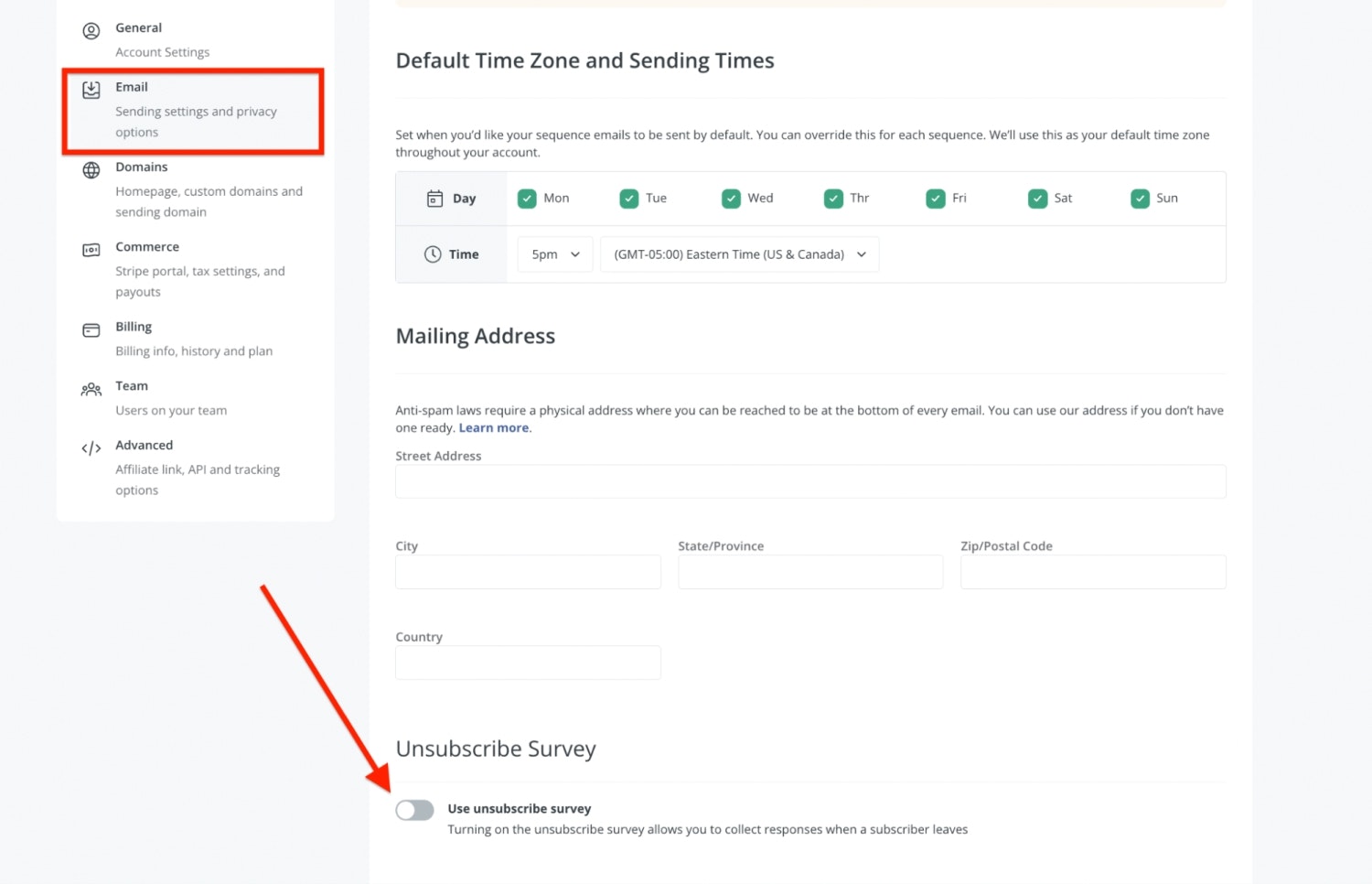Open the 5pm sending time dropdown

coord(555,254)
